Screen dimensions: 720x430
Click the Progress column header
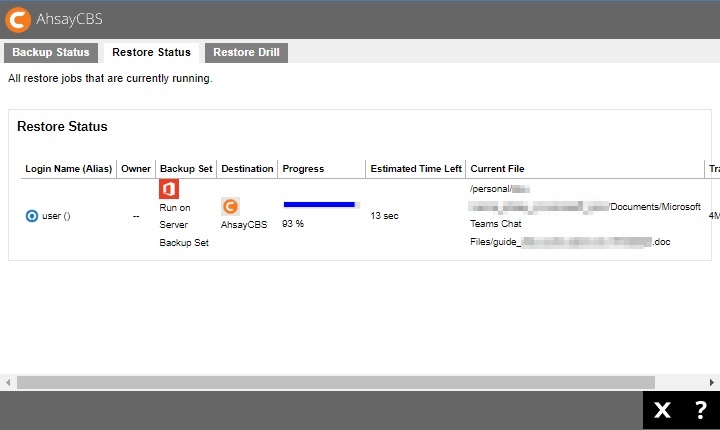(x=303, y=169)
